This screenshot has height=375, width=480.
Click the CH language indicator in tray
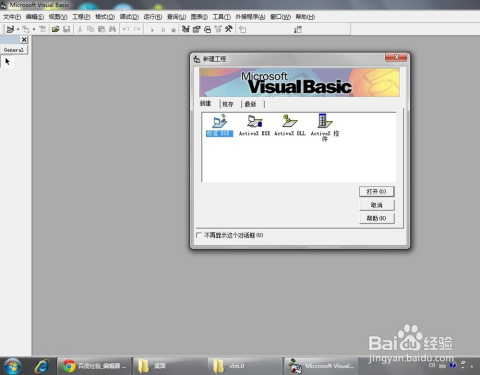coord(432,365)
